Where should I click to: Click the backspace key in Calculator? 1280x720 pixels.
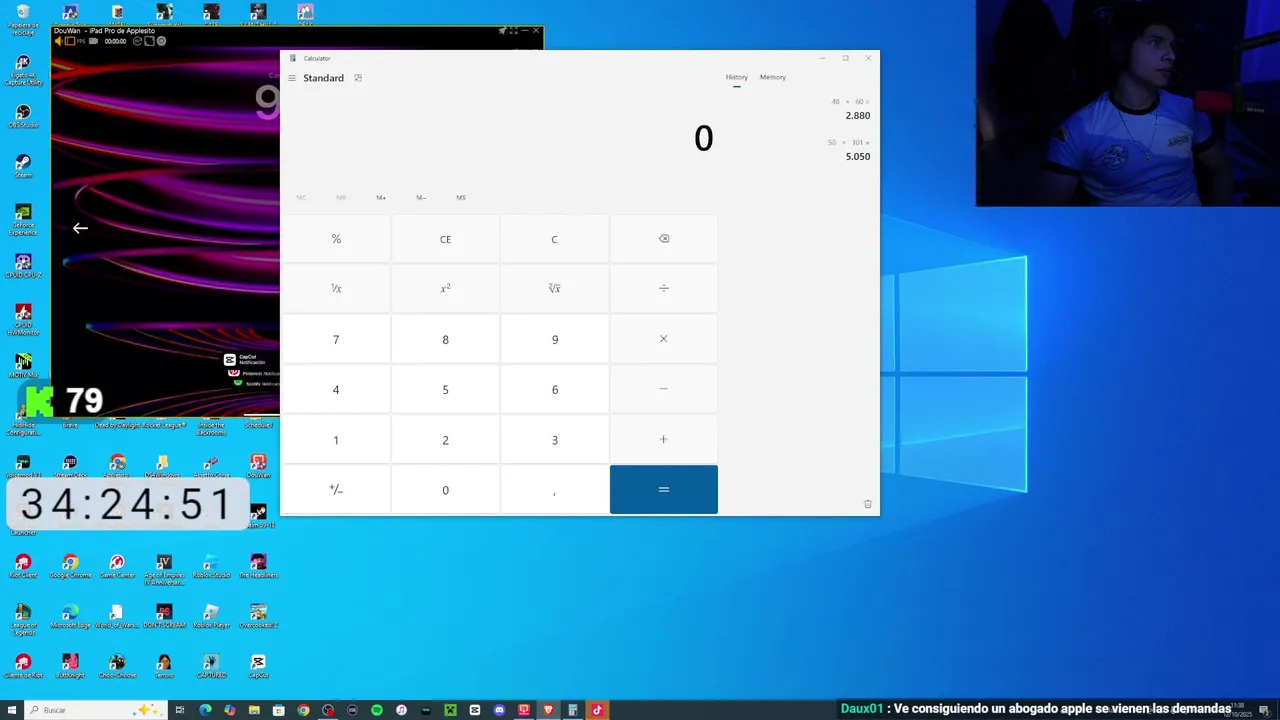[664, 239]
